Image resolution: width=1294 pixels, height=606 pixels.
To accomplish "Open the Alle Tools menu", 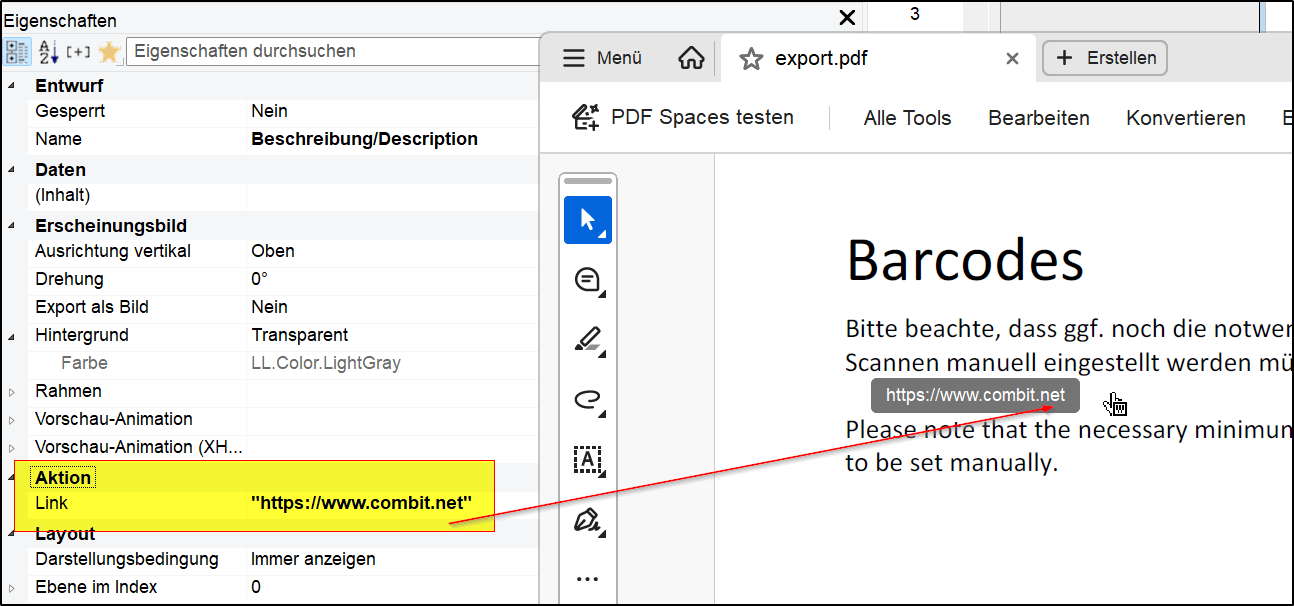I will [907, 118].
